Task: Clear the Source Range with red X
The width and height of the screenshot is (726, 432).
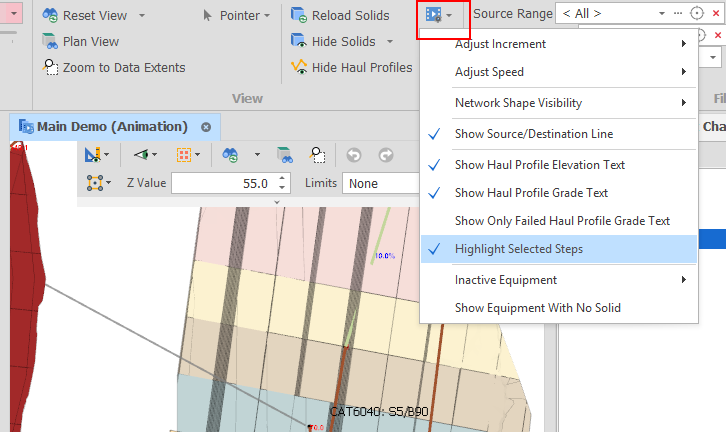Action: (716, 13)
